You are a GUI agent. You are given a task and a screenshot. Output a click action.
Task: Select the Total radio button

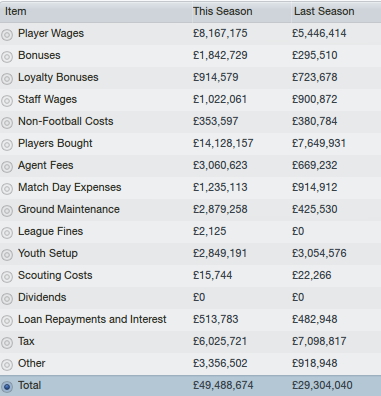point(7,386)
